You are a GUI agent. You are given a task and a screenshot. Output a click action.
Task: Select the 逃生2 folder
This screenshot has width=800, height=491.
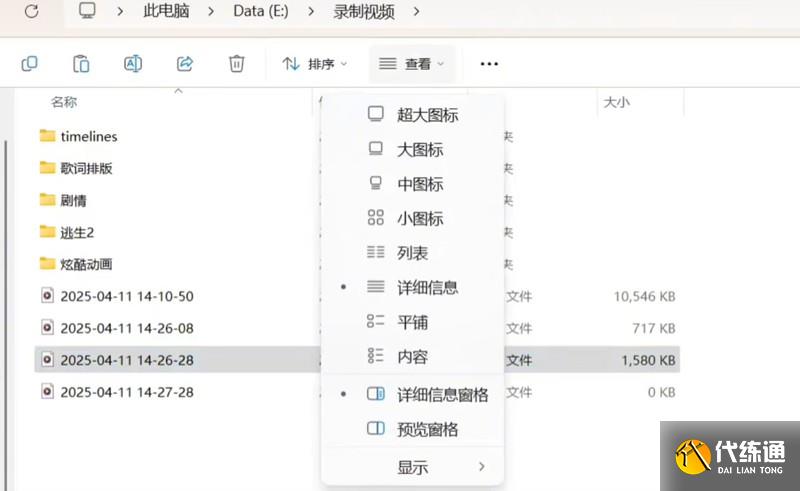[77, 232]
